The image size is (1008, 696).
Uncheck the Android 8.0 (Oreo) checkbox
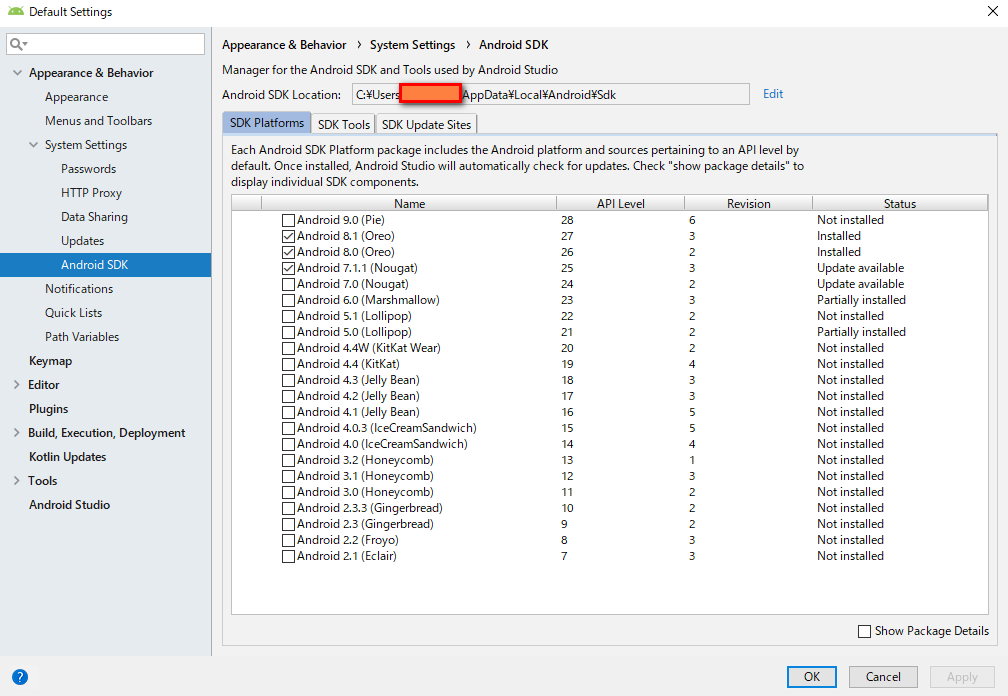coord(288,253)
